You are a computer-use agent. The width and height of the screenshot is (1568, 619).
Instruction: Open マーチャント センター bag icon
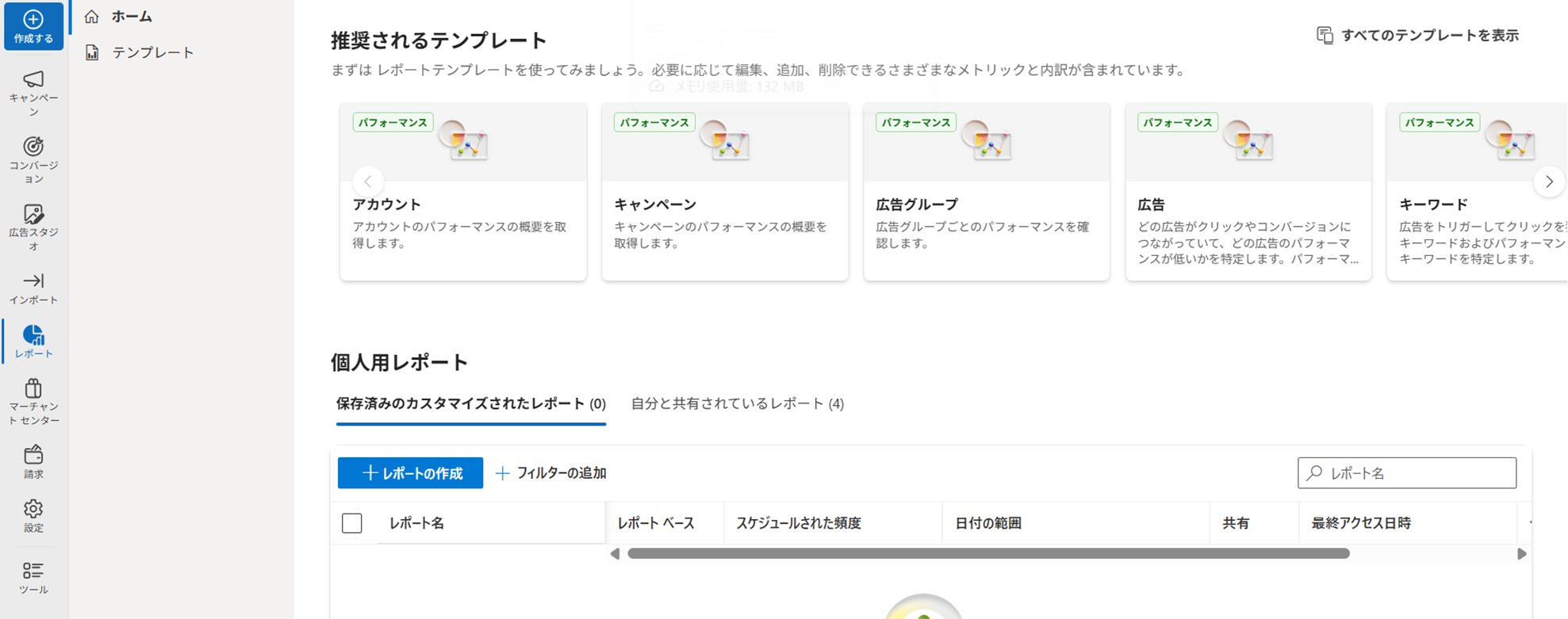tap(33, 388)
